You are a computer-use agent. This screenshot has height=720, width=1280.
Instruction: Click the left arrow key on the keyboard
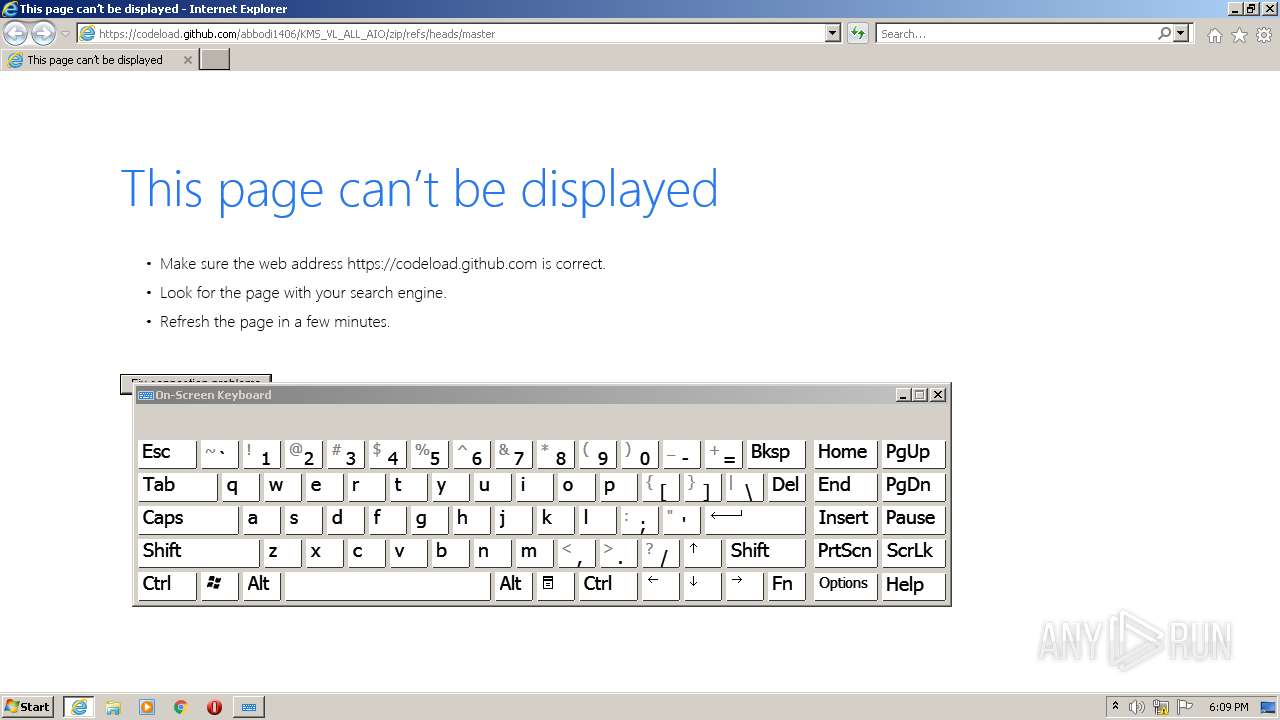[660, 585]
